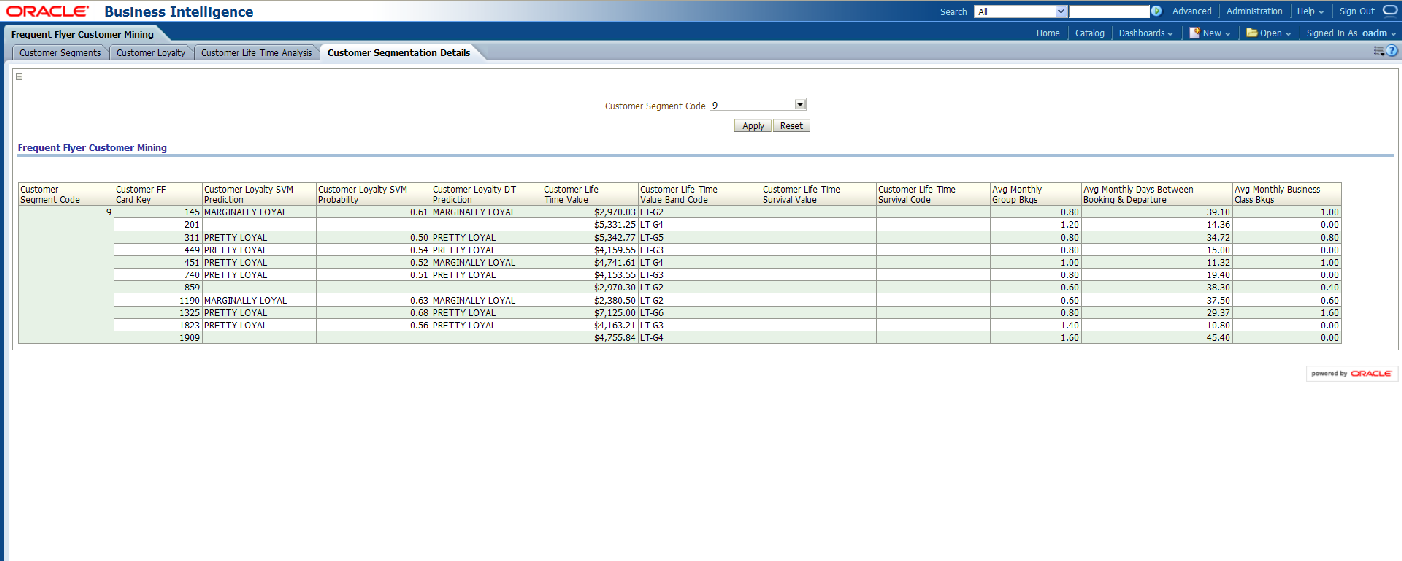Click the Oracle logo in header
The height and width of the screenshot is (561, 1402).
tap(47, 12)
